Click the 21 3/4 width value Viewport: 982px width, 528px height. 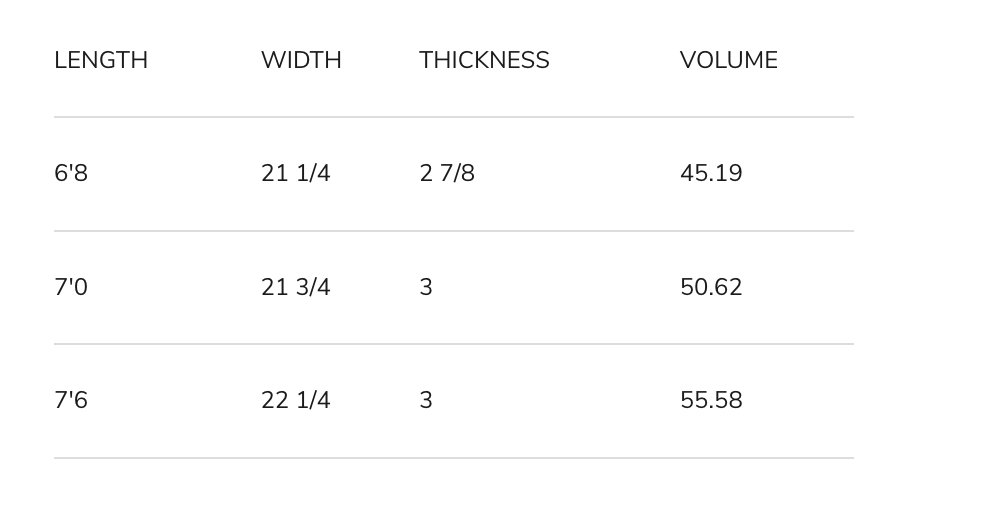(x=296, y=287)
